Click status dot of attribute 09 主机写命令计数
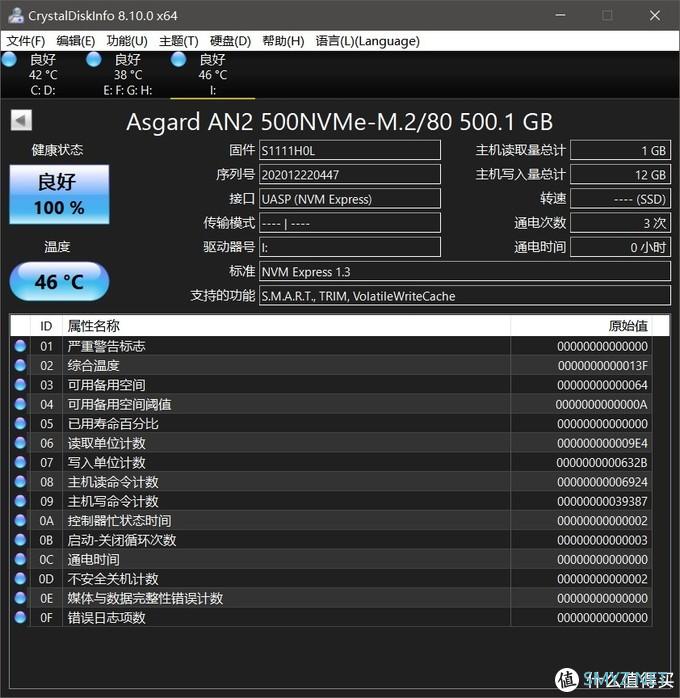This screenshot has width=680, height=698. click(20, 501)
